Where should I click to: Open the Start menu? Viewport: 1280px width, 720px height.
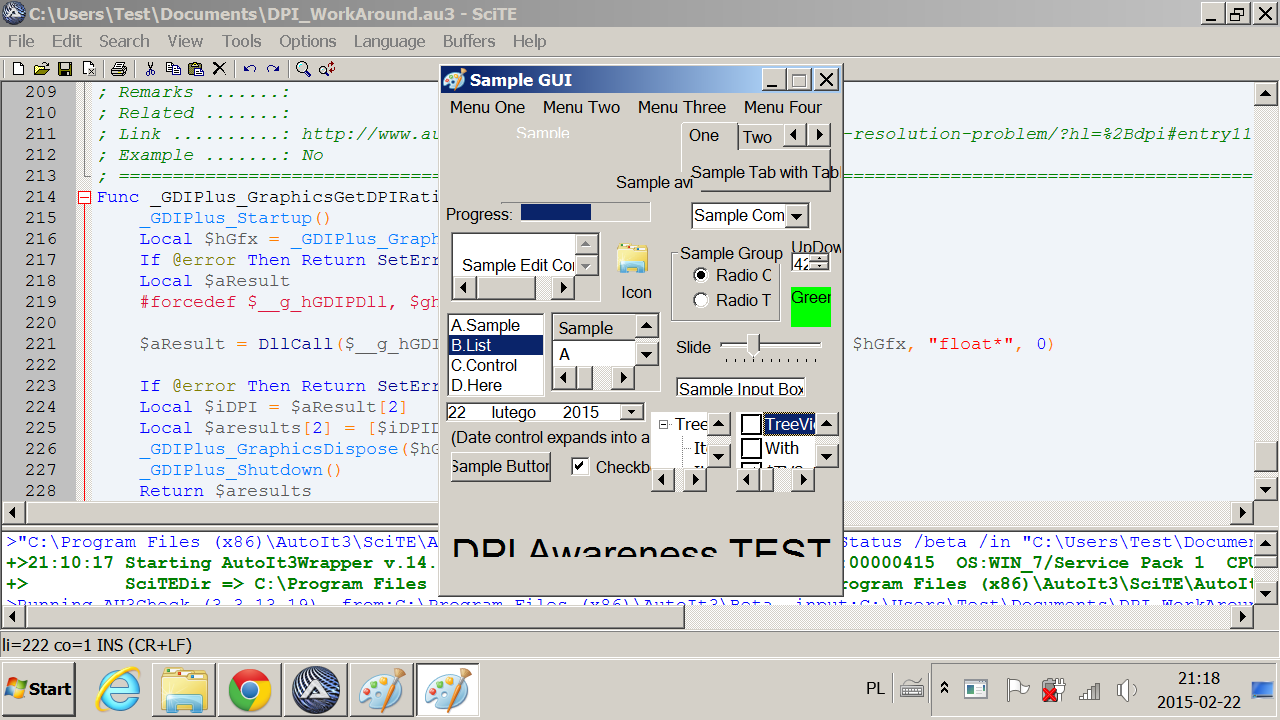coord(38,689)
